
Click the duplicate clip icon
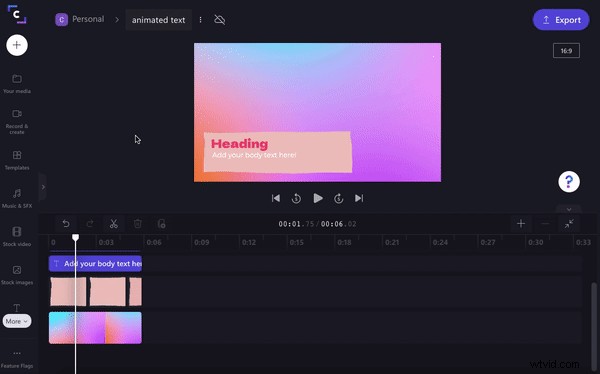161,224
